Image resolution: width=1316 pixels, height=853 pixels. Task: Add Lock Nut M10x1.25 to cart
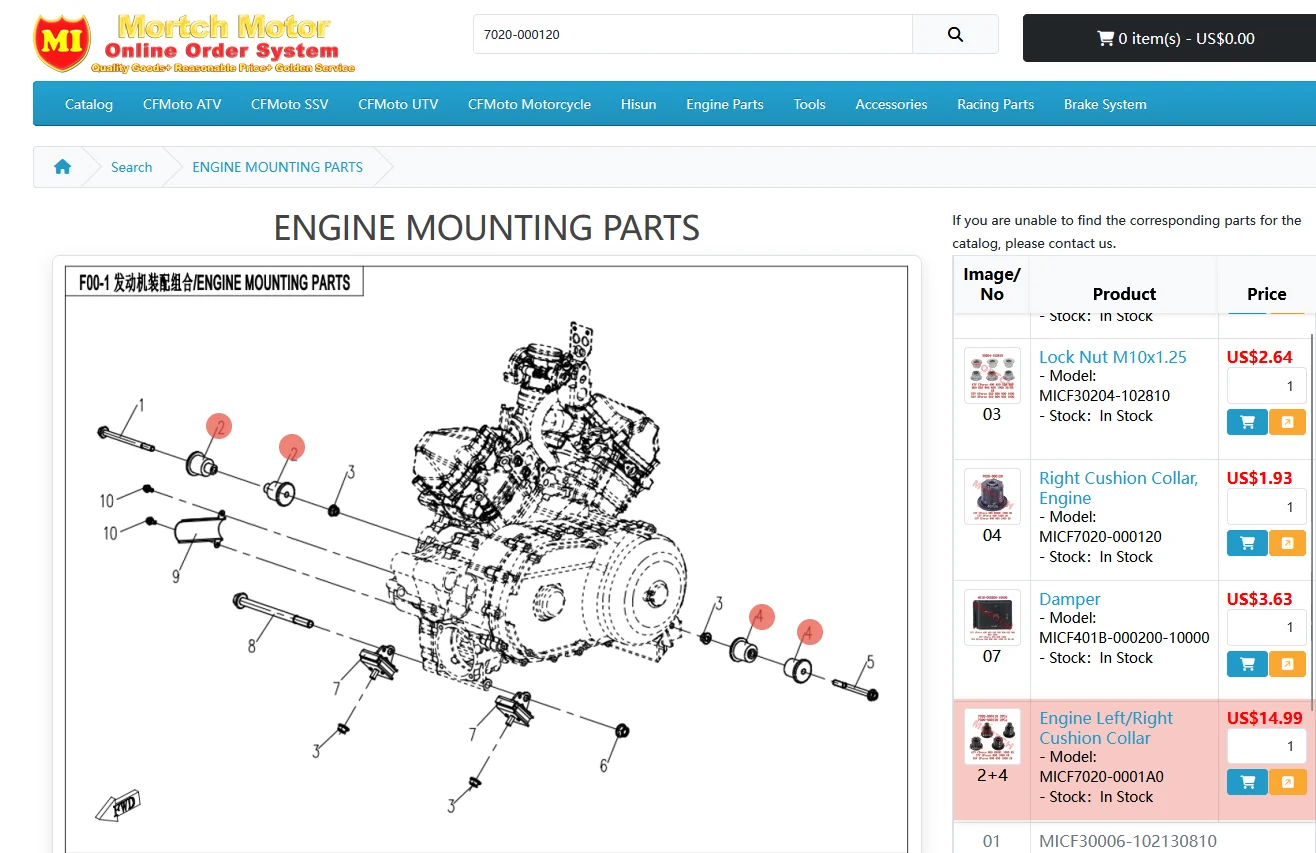tap(1247, 422)
